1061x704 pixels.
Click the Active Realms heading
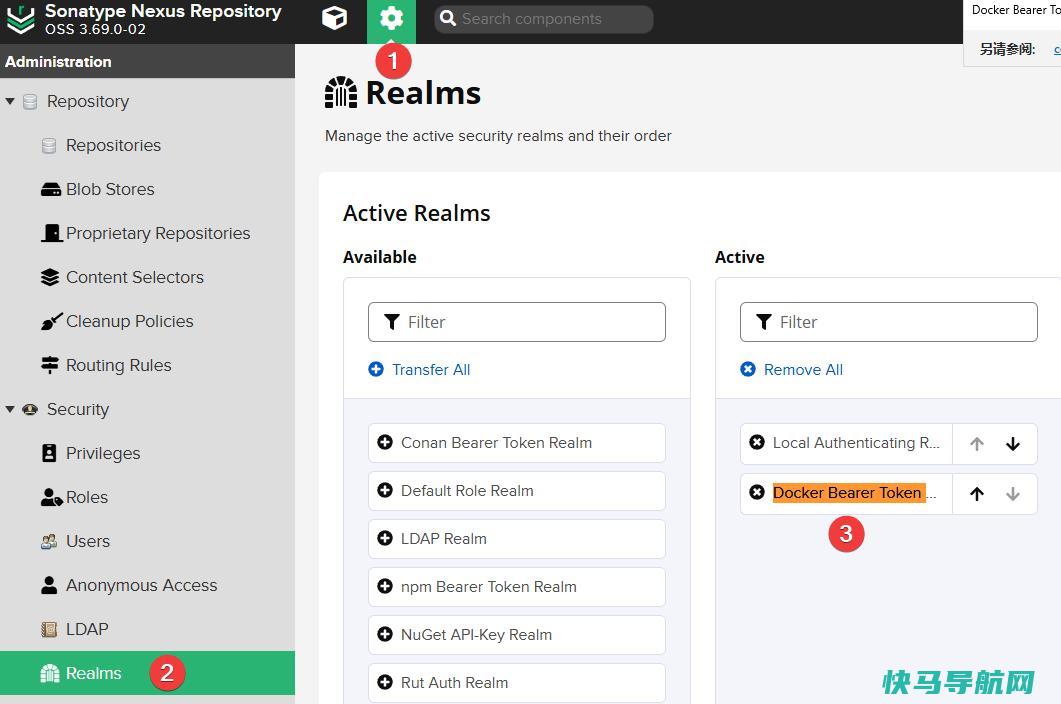(x=417, y=213)
